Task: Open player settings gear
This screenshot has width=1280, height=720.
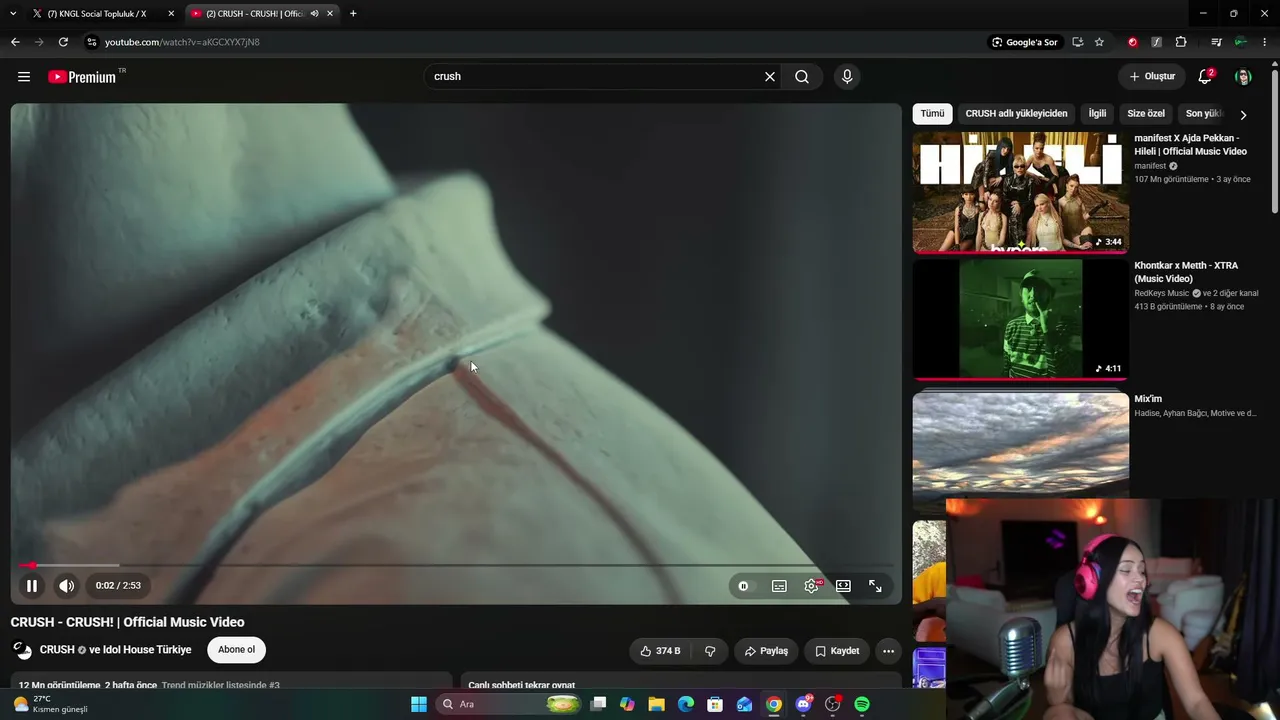Action: [811, 586]
